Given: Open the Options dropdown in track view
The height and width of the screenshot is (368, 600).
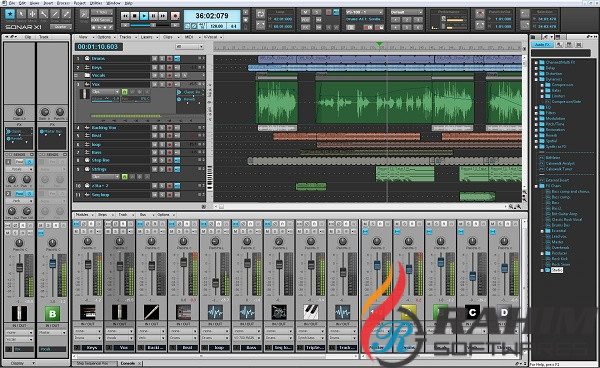Looking at the screenshot, I should point(106,37).
